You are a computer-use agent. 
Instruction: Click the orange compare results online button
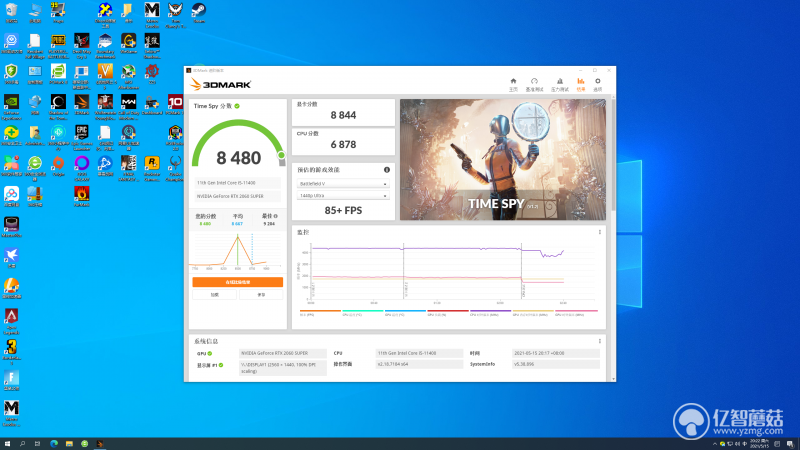tap(238, 282)
